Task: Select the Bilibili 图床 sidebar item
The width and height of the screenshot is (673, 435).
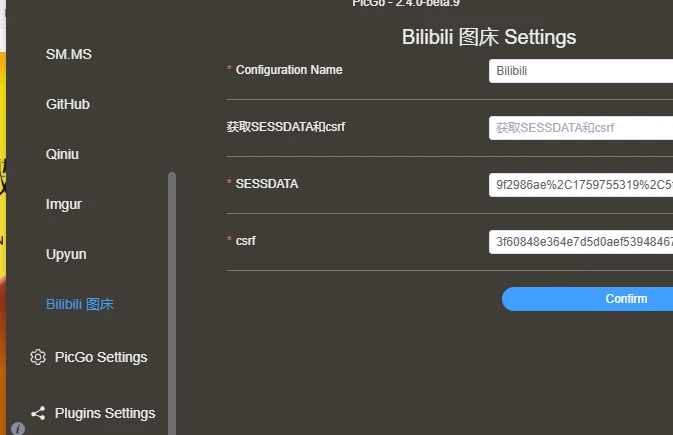Action: [80, 304]
